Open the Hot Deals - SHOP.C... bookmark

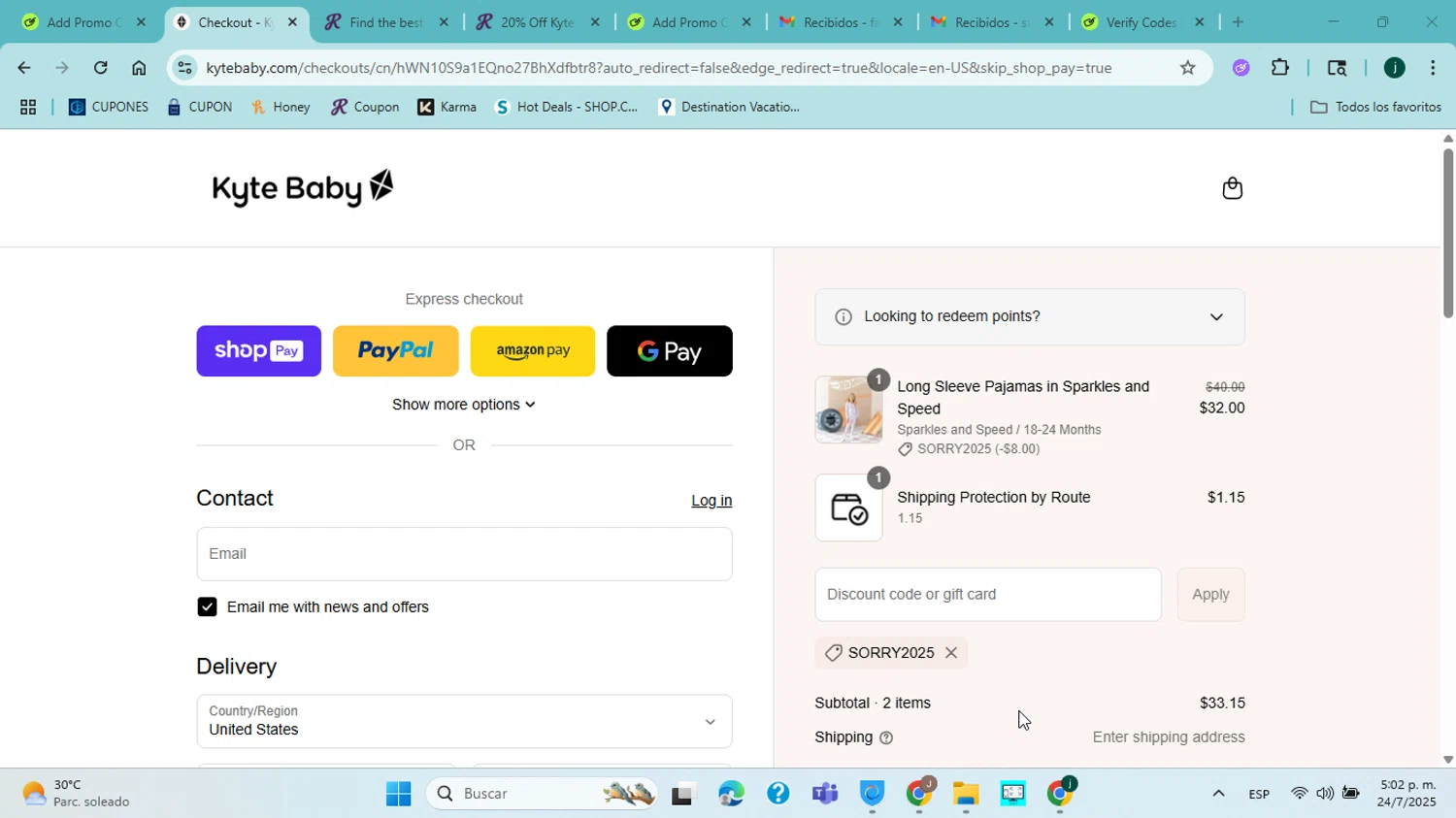point(567,108)
